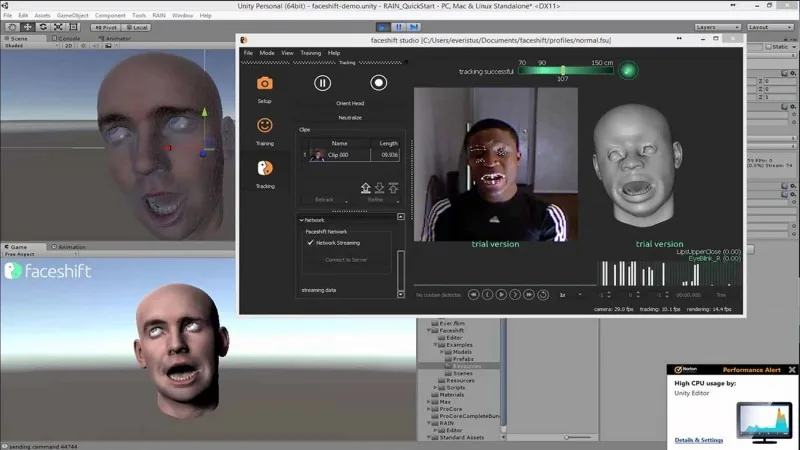Click the distance slider handle at 107
Screen dimensions: 800x450
563,70
